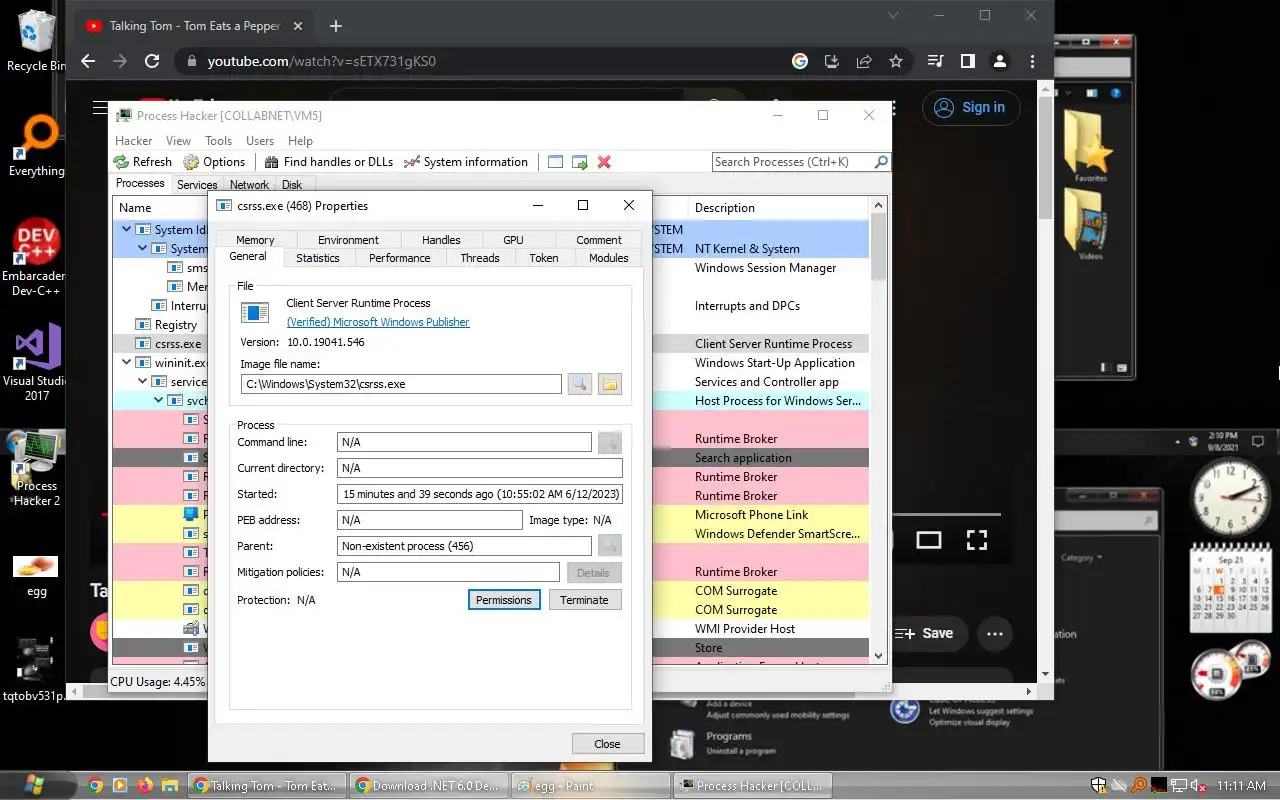Image resolution: width=1280 pixels, height=800 pixels.
Task: Collapse the System child tree node
Action: click(x=142, y=249)
